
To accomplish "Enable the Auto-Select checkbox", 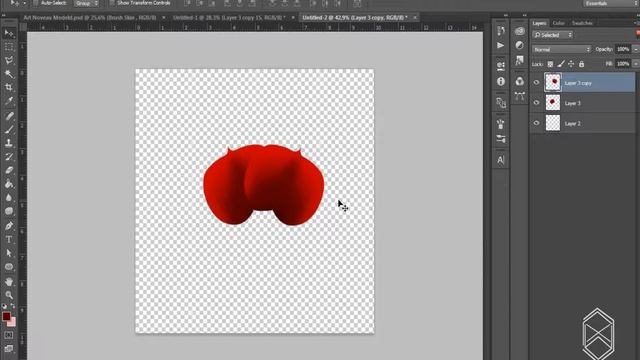I will [x=36, y=3].
